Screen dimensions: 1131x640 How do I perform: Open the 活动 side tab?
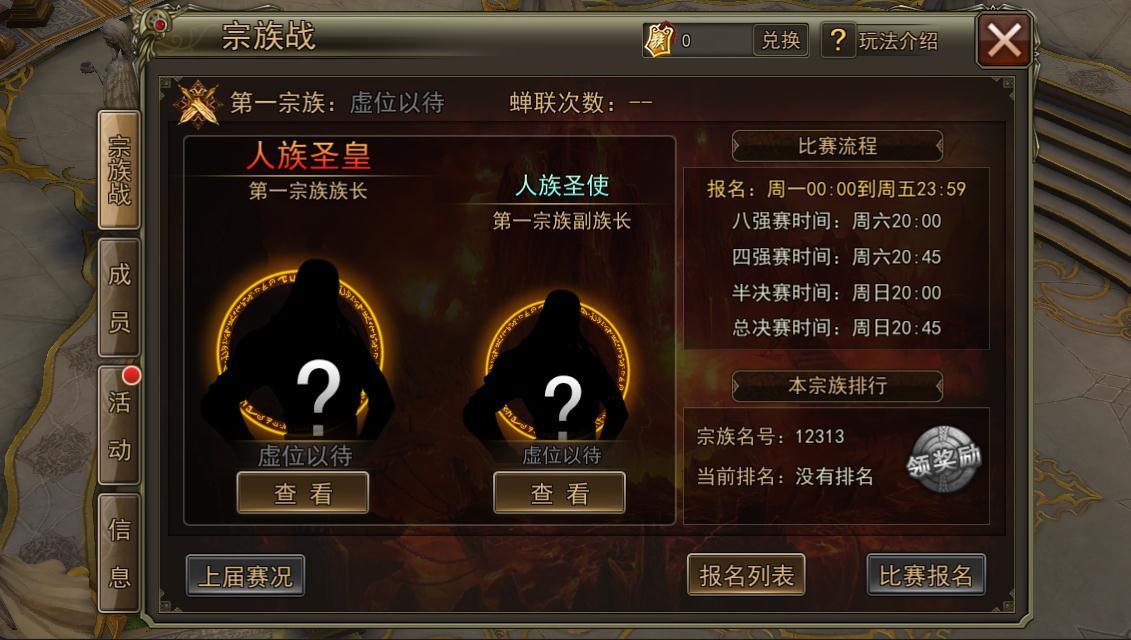tap(119, 426)
